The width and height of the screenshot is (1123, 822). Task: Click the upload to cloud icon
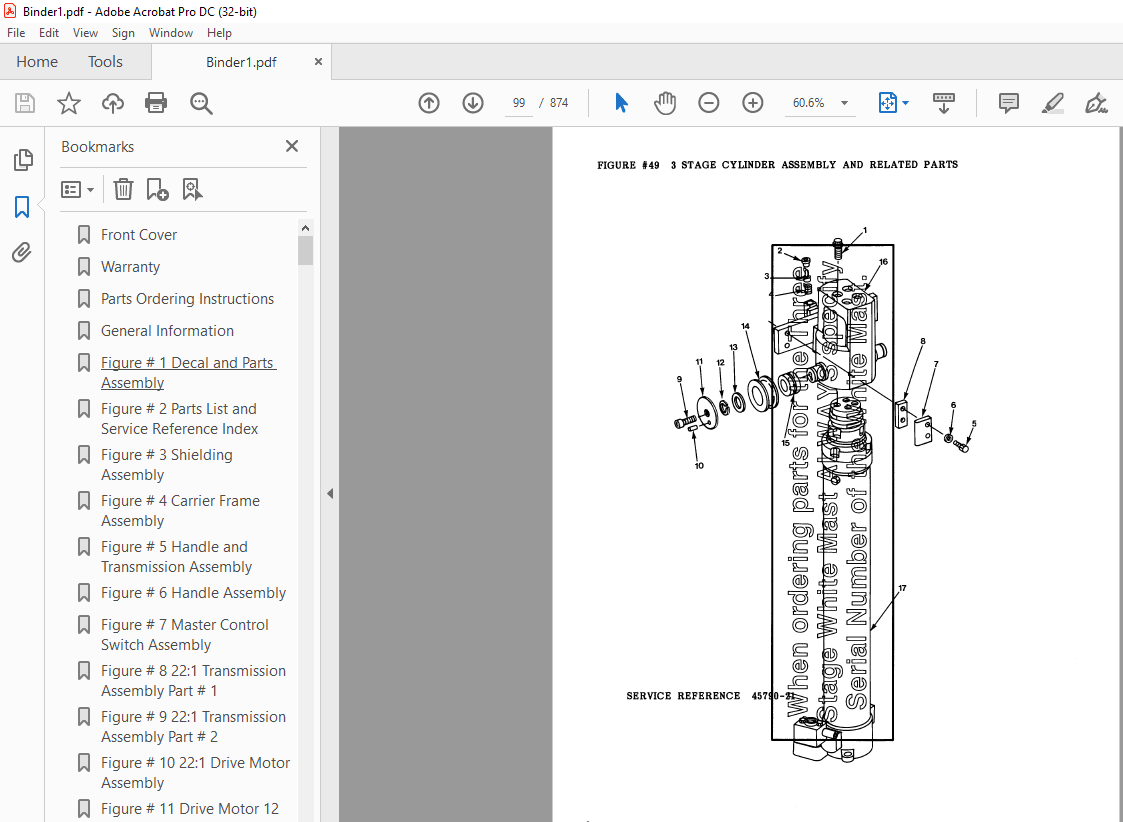click(113, 103)
